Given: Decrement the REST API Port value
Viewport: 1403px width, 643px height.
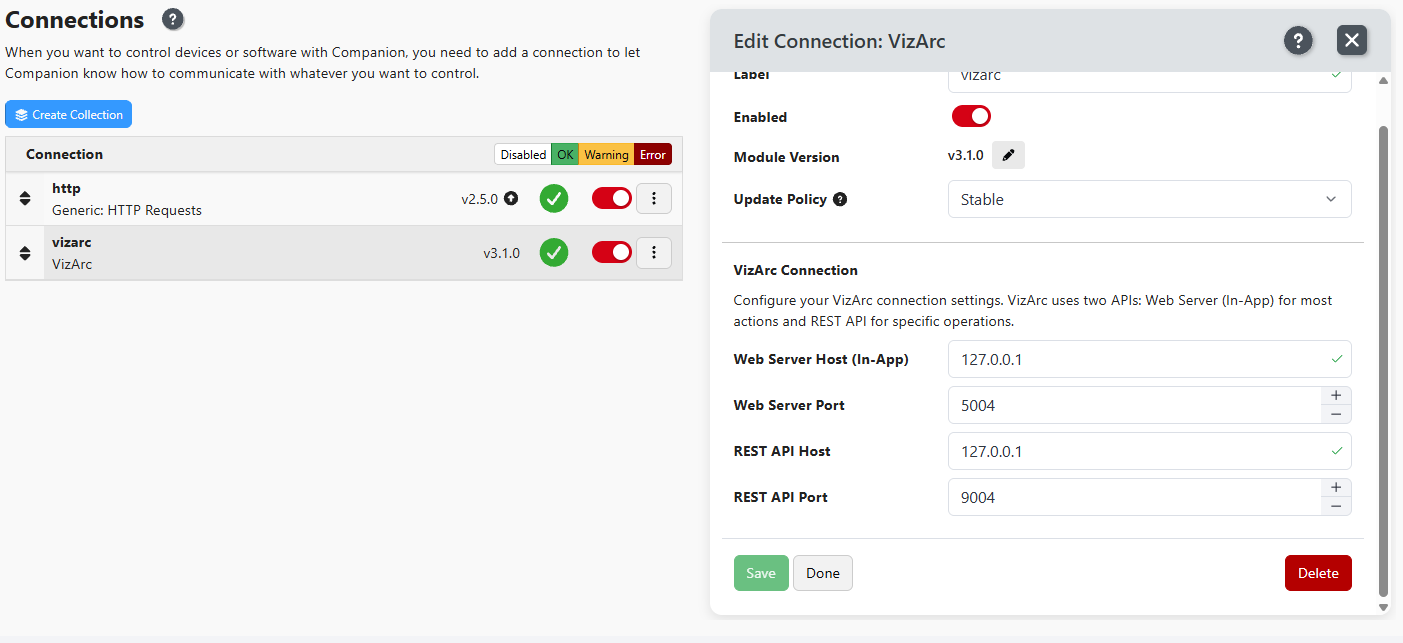Looking at the screenshot, I should tap(1336, 506).
